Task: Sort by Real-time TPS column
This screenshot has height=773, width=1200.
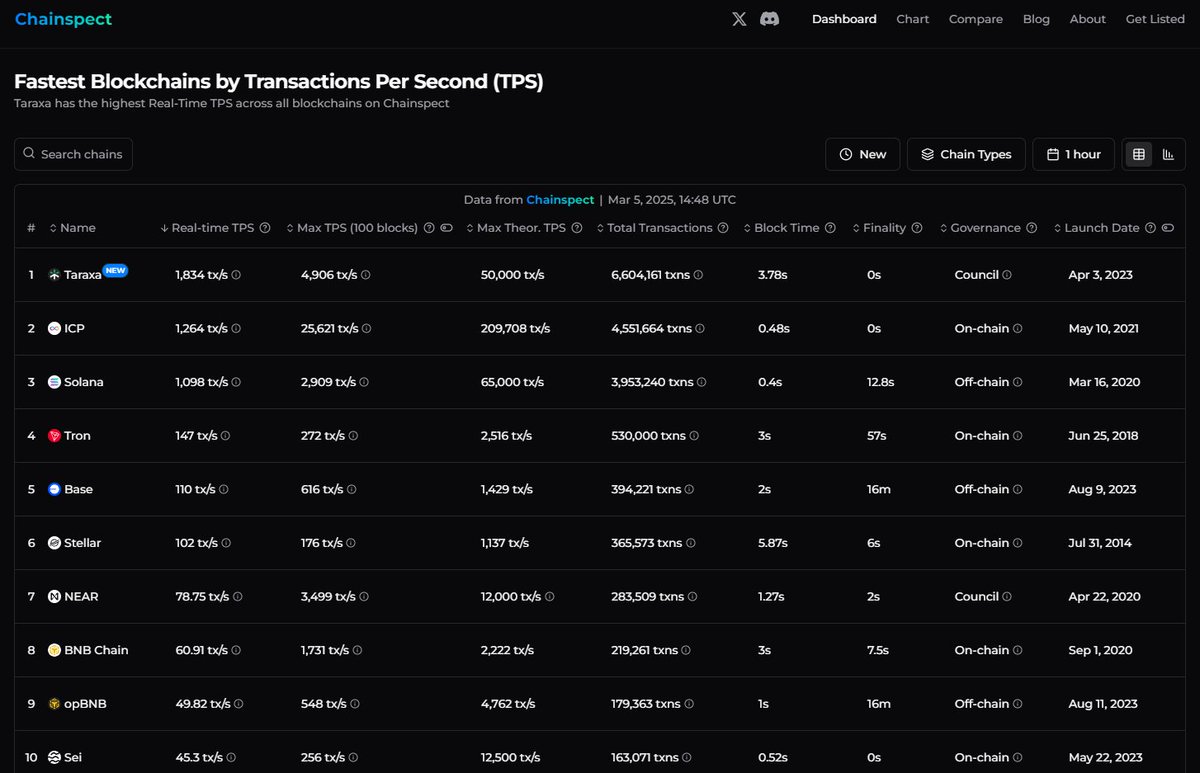Action: (x=207, y=228)
